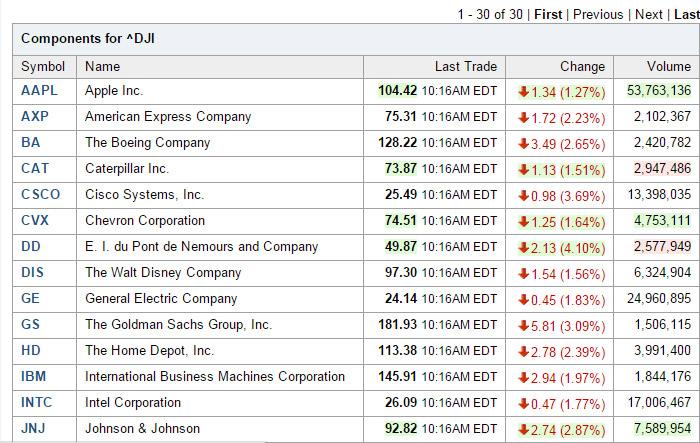Image resolution: width=700 pixels, height=443 pixels.
Task: Go to the First page of results
Action: 548,14
